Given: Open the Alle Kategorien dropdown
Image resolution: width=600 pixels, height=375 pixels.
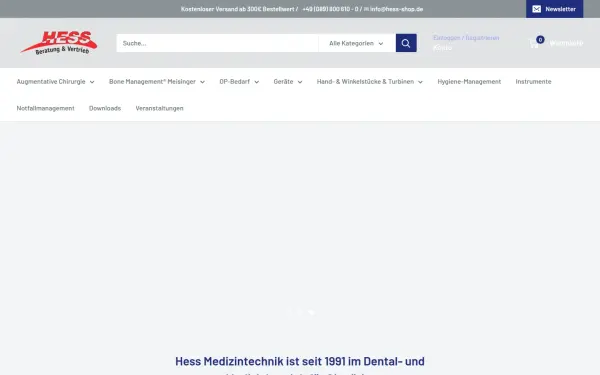Looking at the screenshot, I should 356,43.
